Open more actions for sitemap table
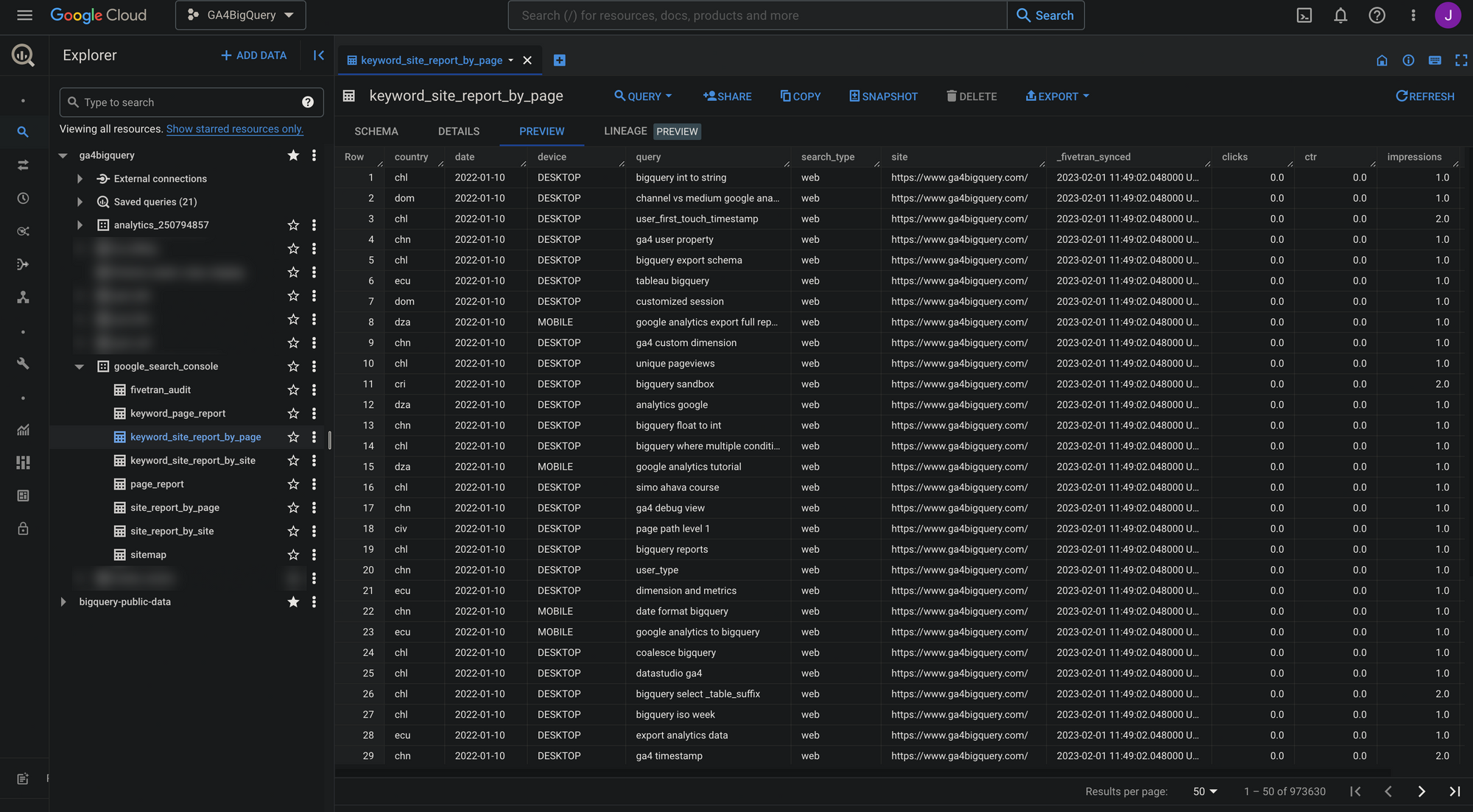This screenshot has width=1473, height=812. pos(314,555)
